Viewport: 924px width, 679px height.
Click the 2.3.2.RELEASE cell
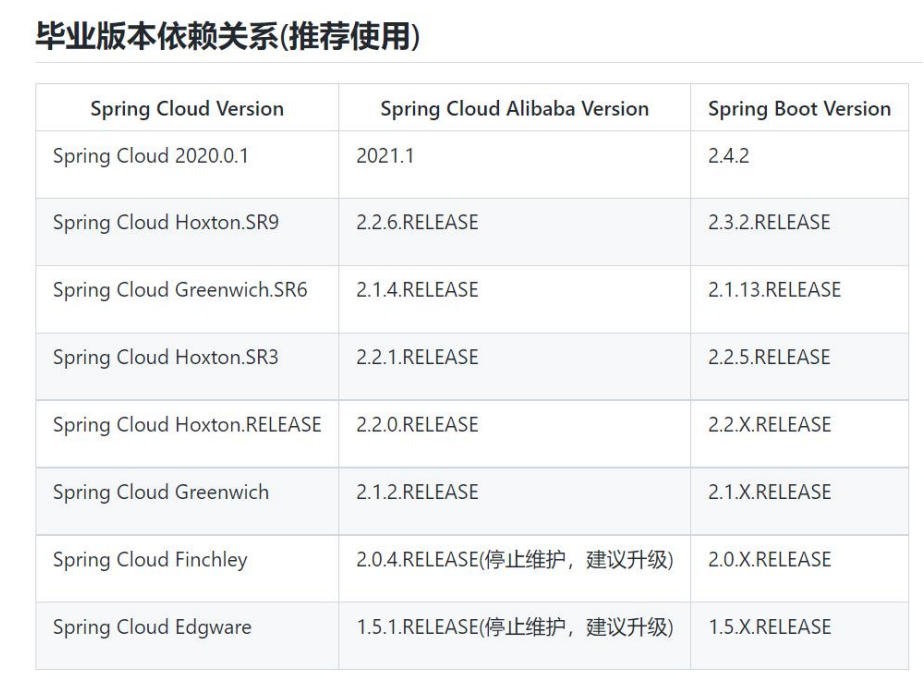[x=769, y=223]
